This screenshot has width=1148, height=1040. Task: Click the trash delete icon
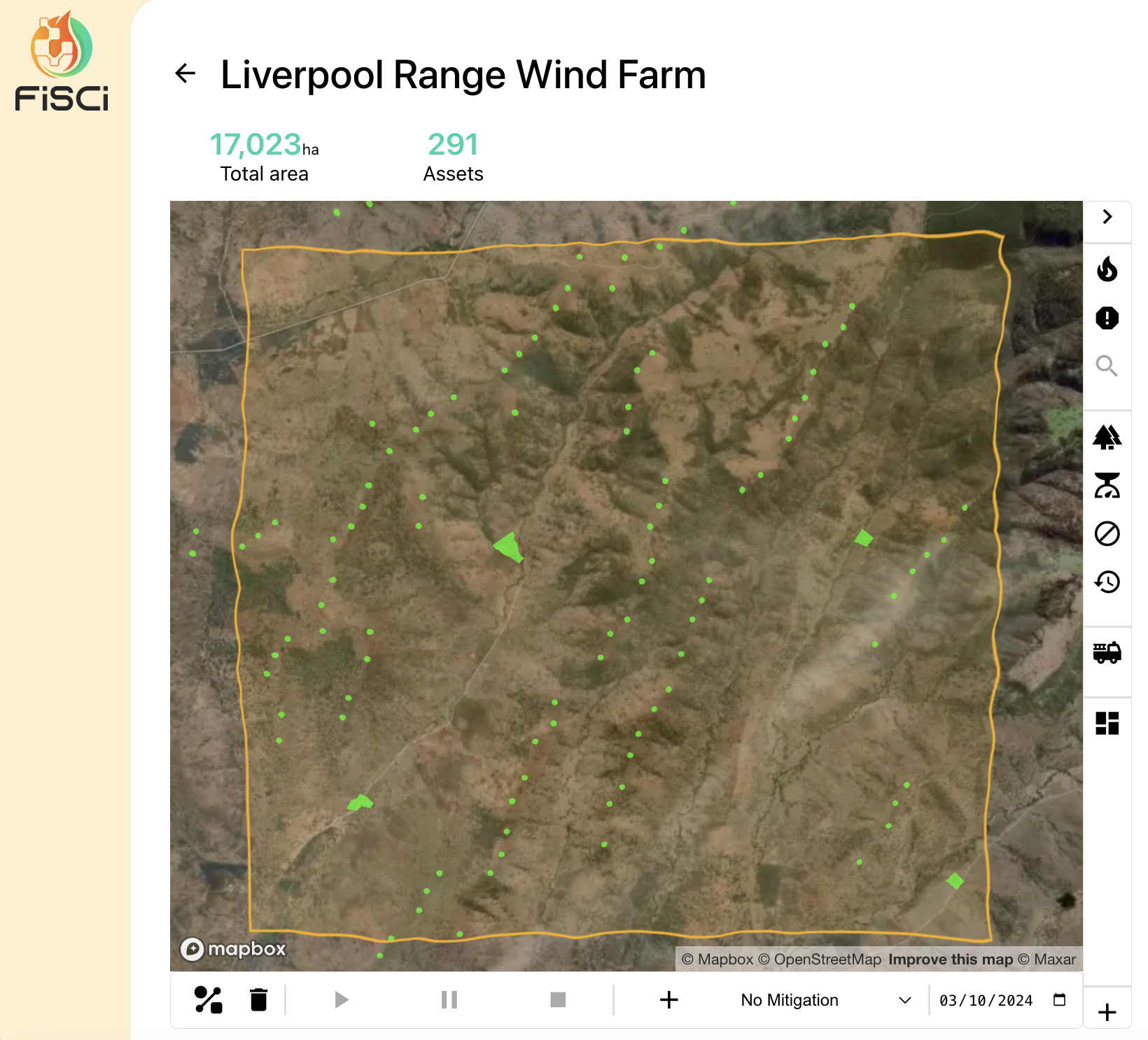tap(259, 999)
